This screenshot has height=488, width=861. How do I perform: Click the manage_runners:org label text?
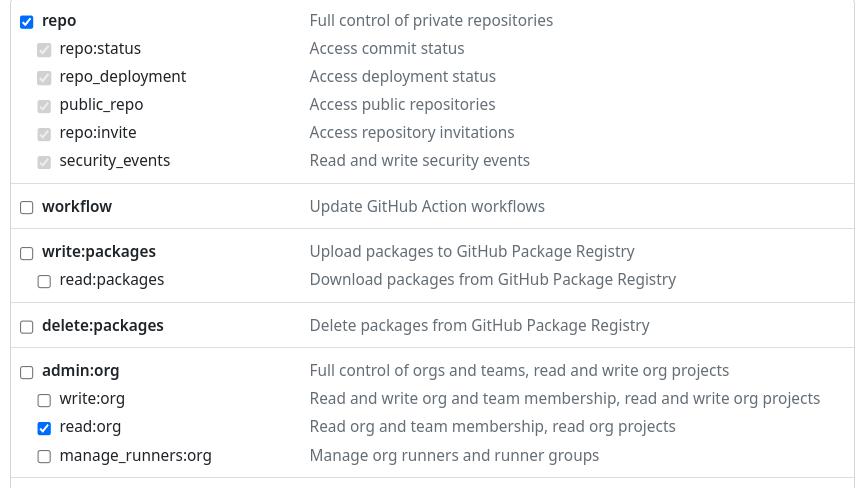point(135,455)
